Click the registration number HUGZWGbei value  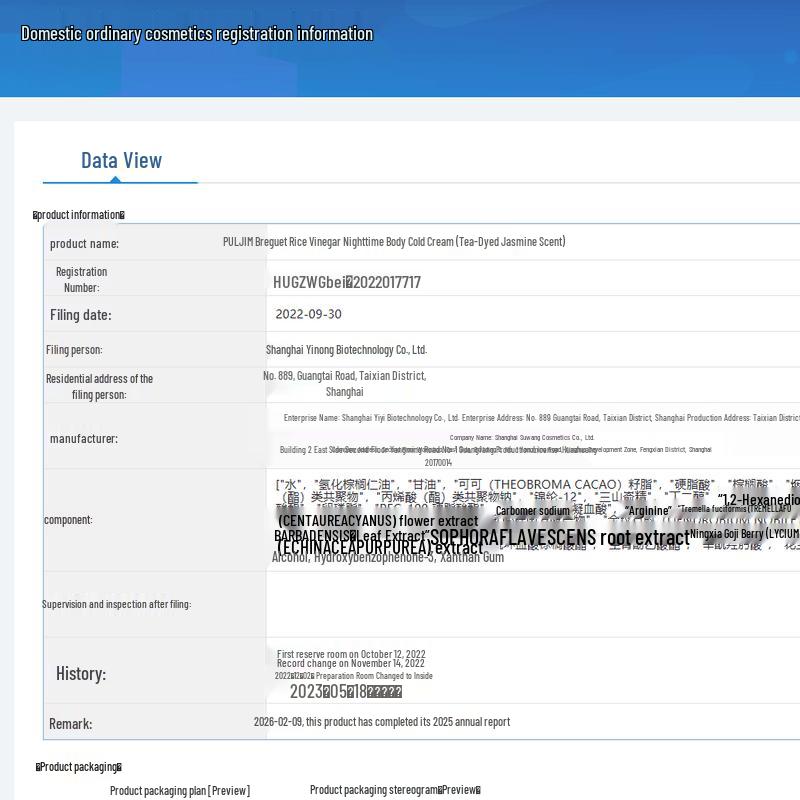coord(347,282)
